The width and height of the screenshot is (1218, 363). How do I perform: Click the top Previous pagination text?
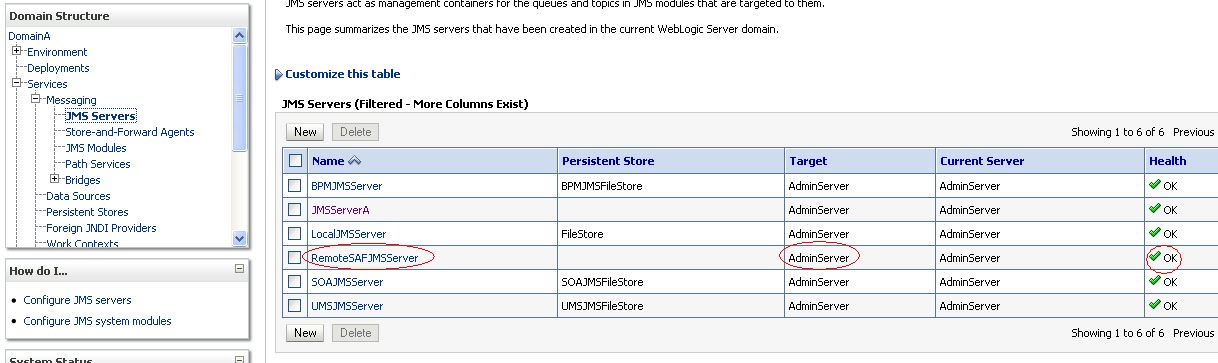tap(1193, 132)
